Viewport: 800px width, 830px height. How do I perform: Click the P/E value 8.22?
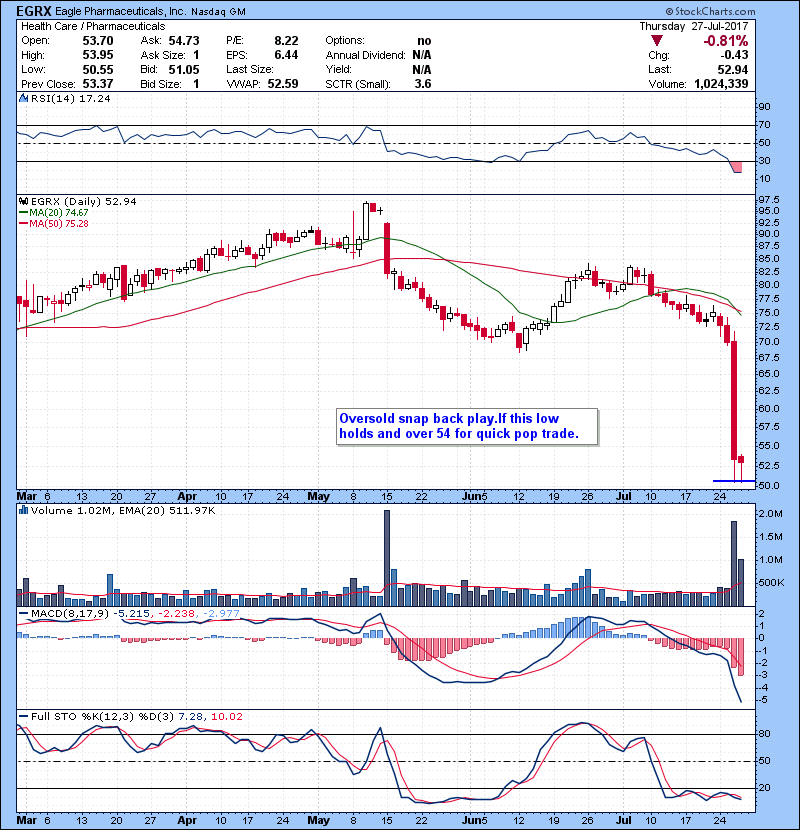286,41
